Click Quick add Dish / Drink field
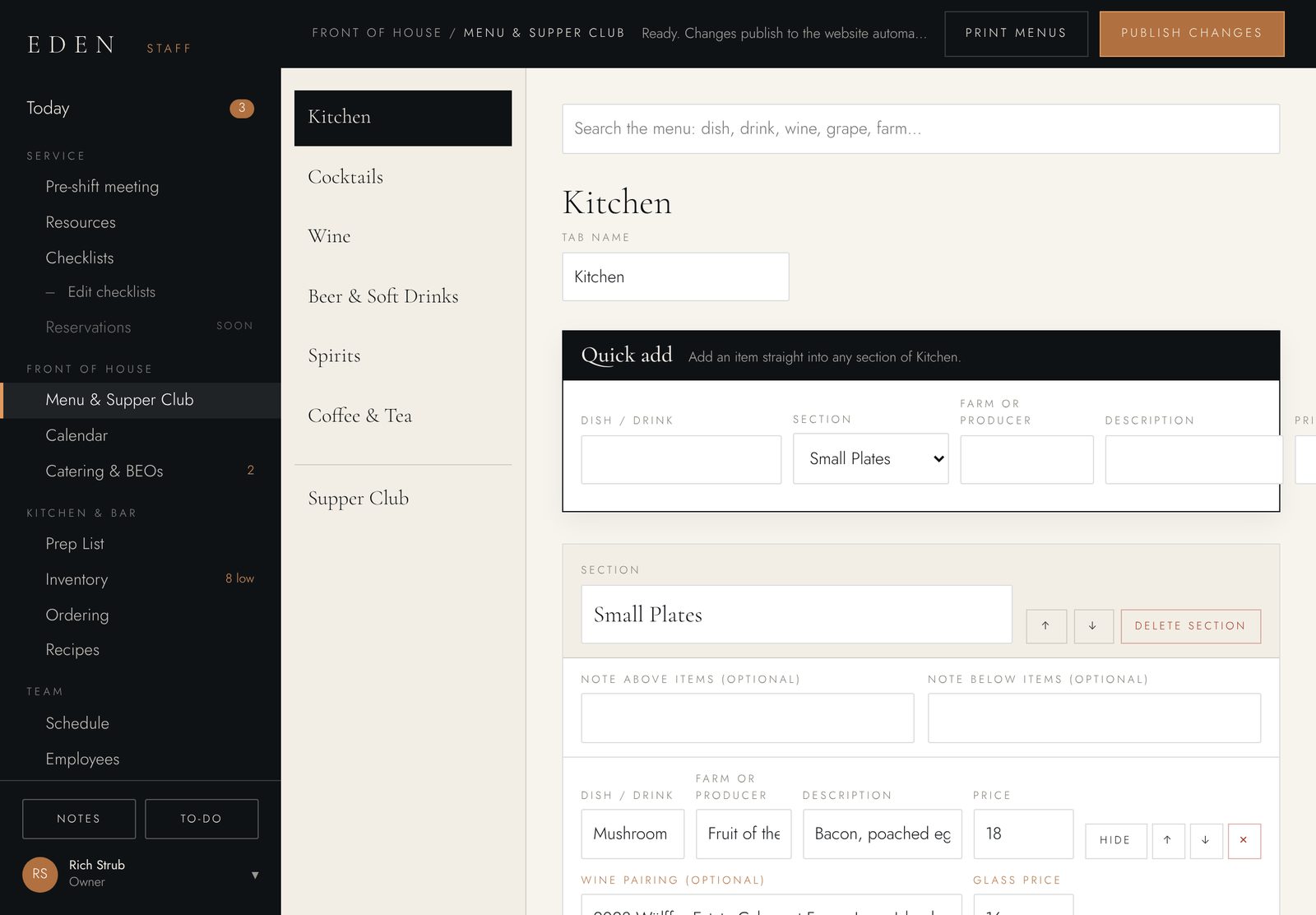The width and height of the screenshot is (1316, 915). 681,459
